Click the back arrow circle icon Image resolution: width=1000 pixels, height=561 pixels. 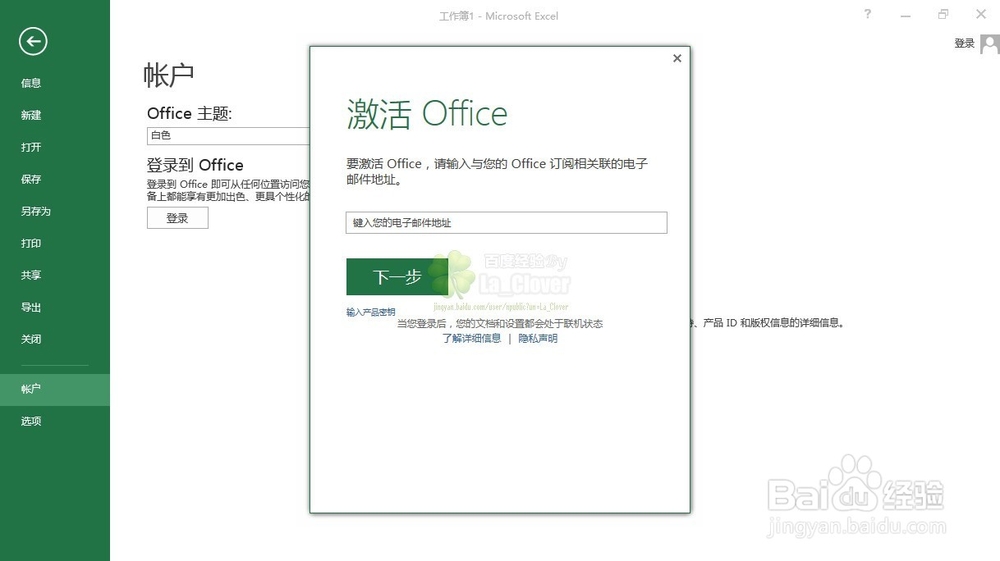tap(33, 42)
